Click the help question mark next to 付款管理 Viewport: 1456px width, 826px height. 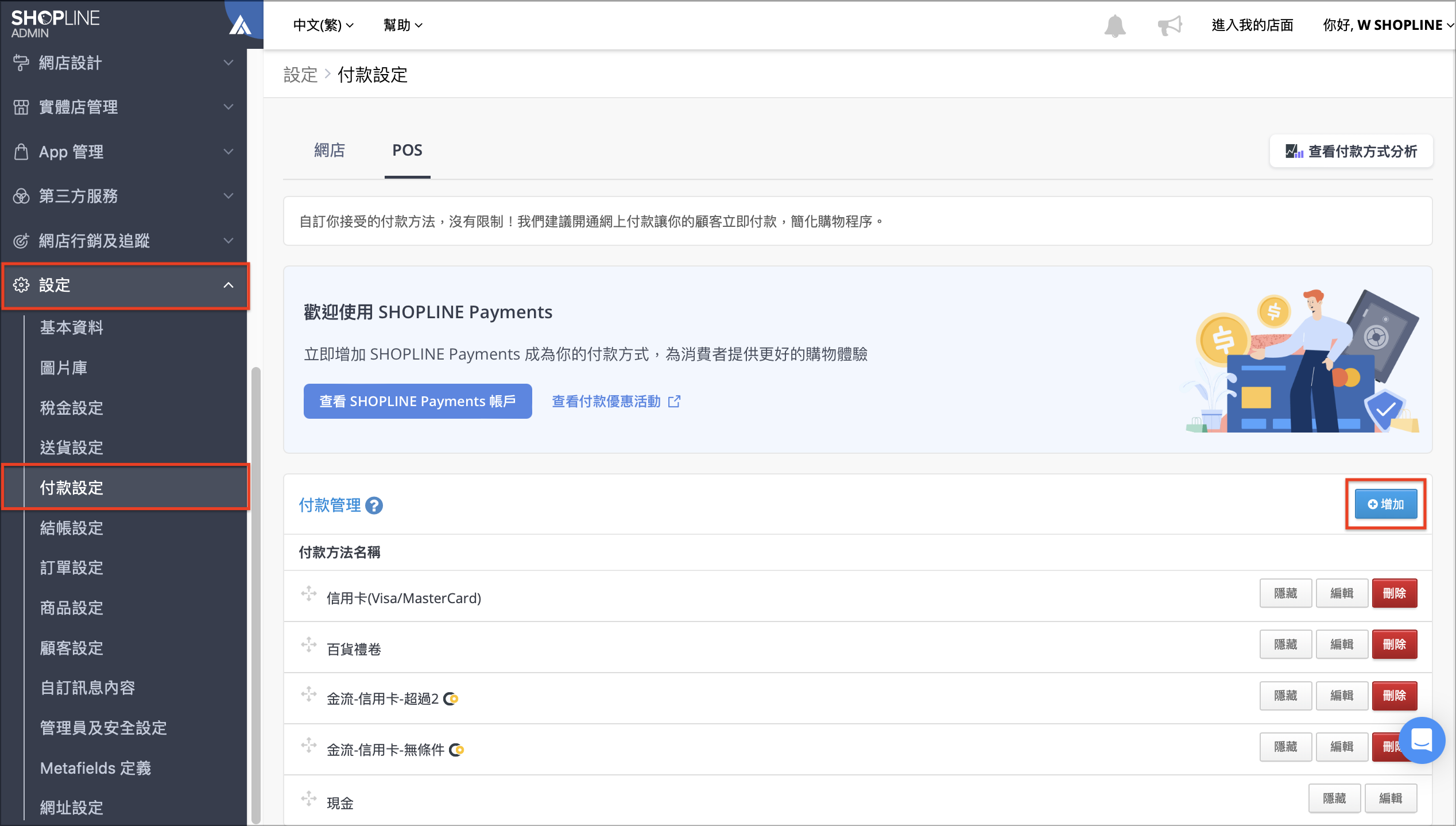[x=374, y=505]
